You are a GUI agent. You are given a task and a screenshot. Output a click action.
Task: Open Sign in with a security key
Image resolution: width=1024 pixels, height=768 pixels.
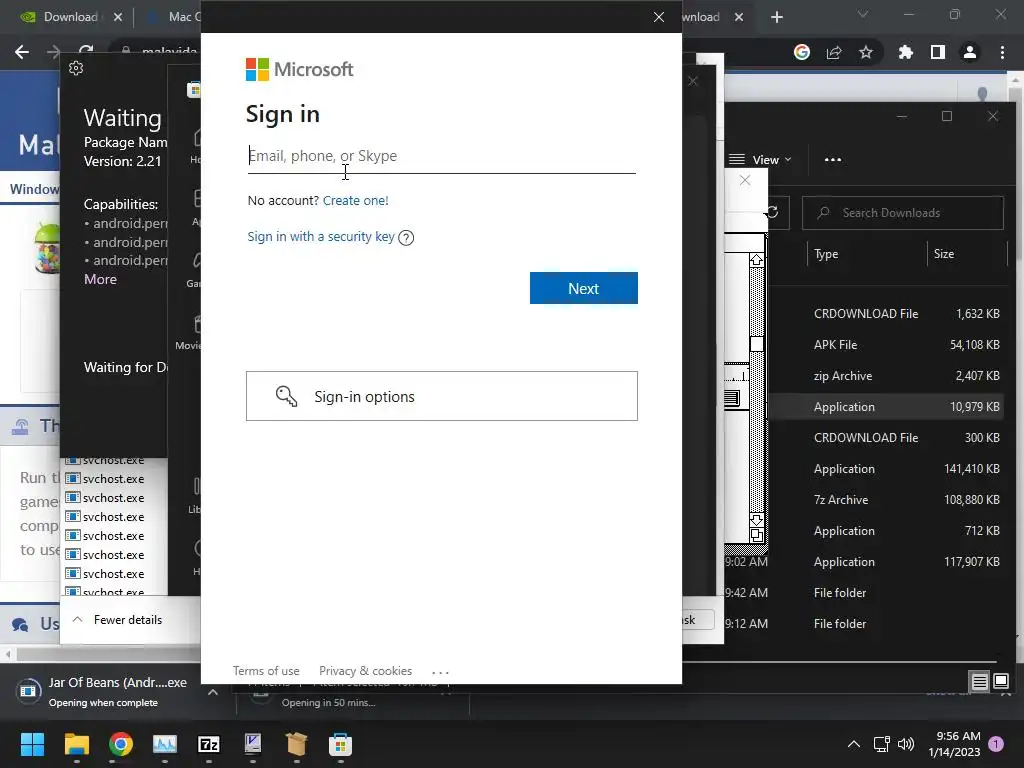click(x=321, y=236)
